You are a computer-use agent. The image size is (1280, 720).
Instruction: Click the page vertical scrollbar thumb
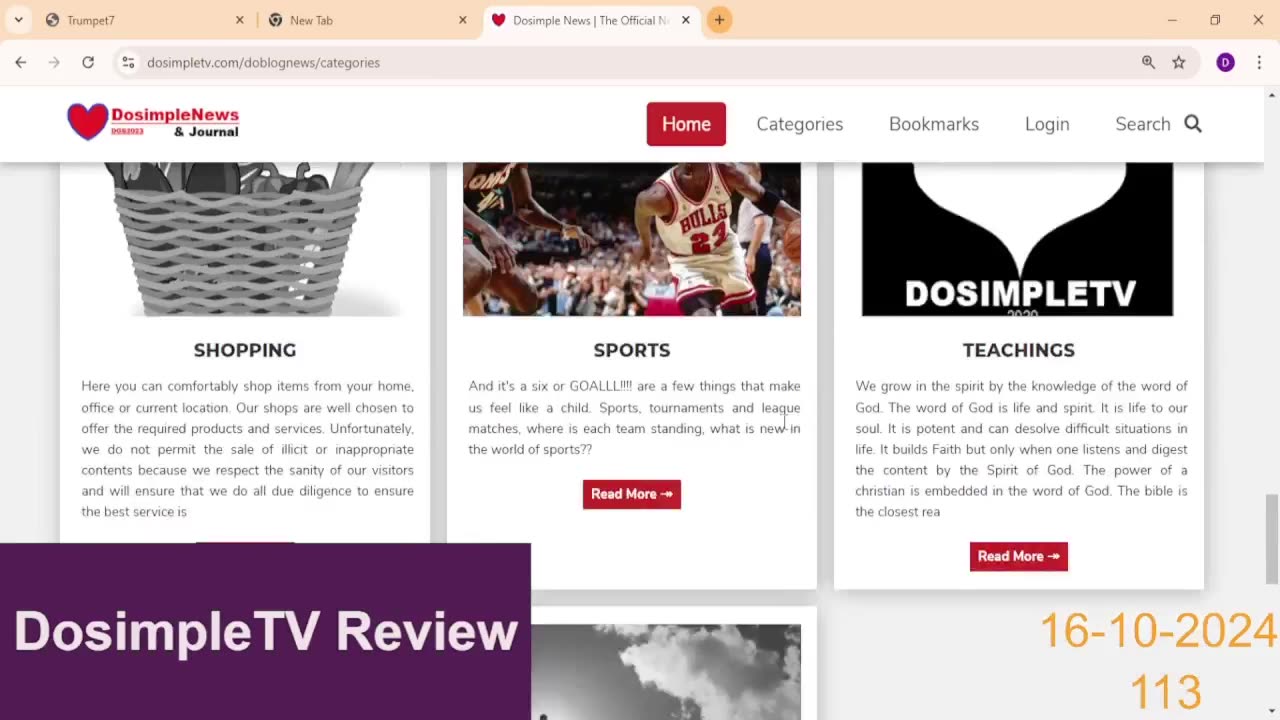coord(1272,538)
